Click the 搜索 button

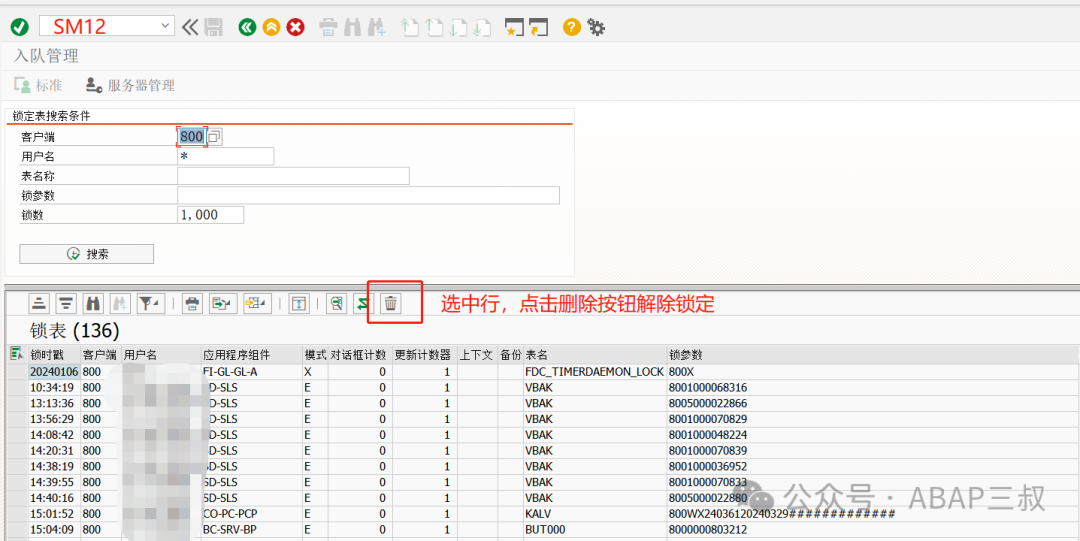click(86, 254)
